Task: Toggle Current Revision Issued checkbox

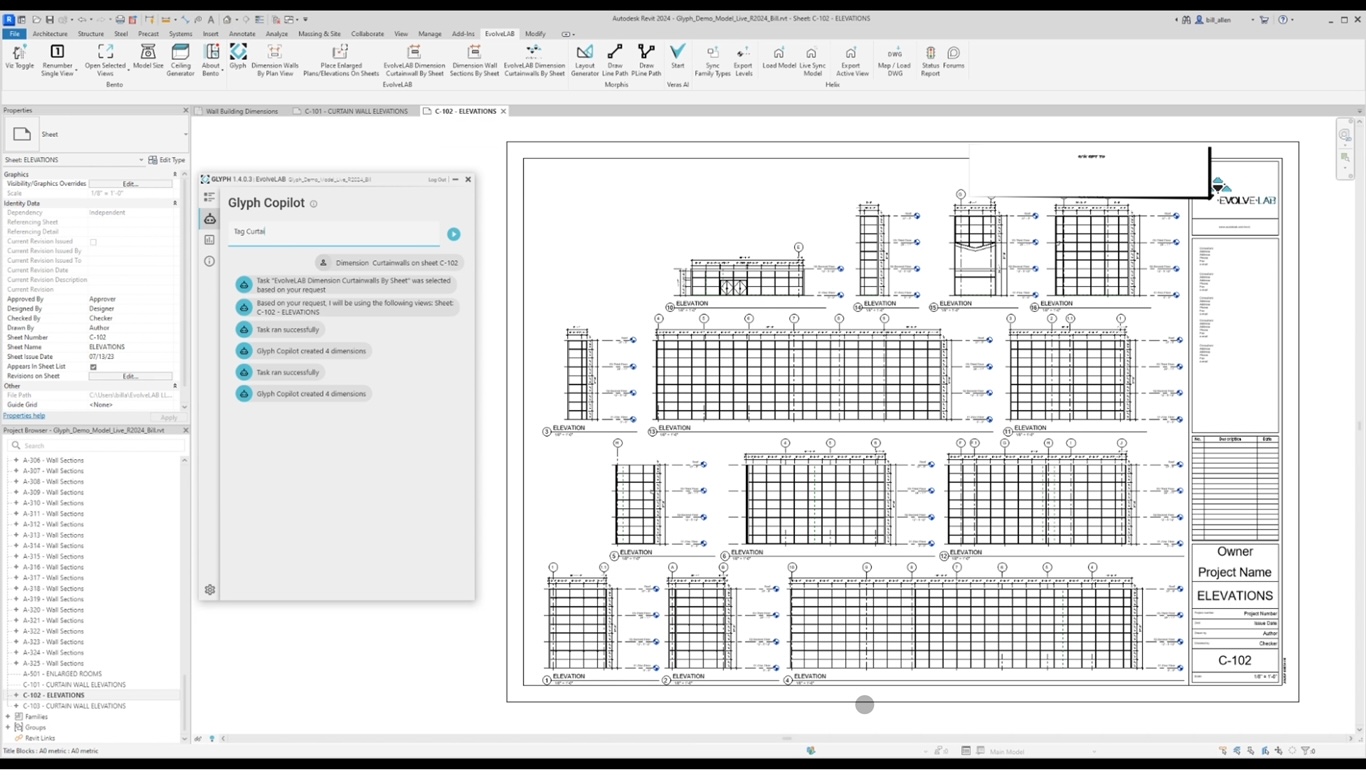Action: [x=93, y=242]
